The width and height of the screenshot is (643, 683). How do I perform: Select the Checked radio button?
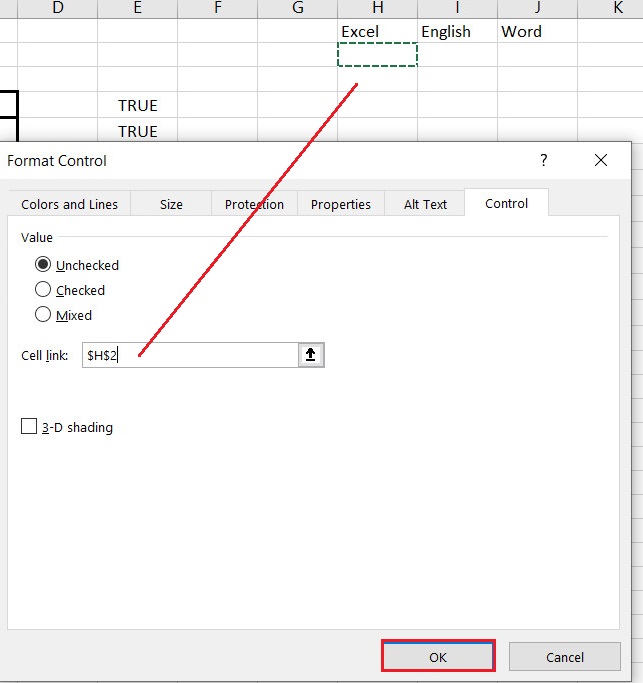(43, 289)
